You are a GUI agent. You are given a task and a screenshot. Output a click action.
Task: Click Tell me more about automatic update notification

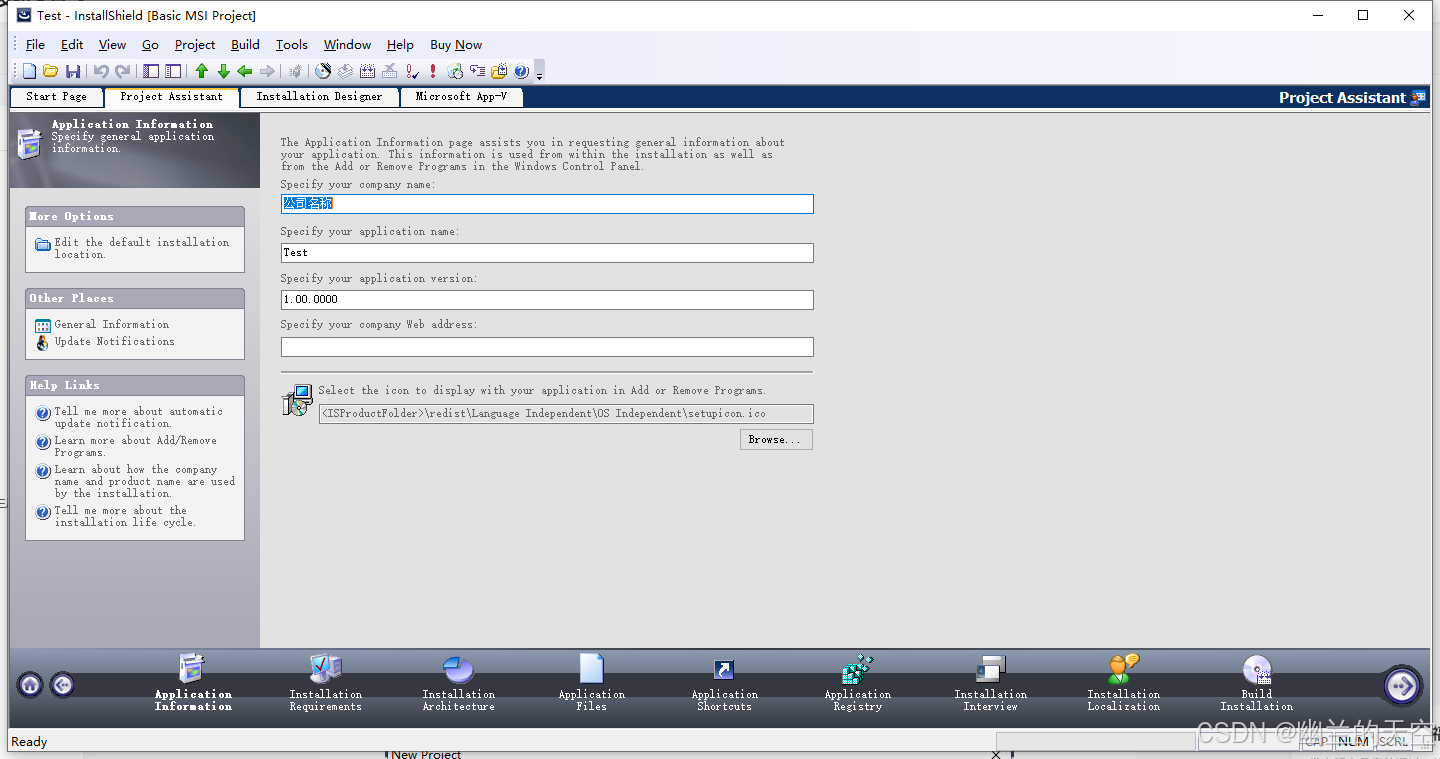[x=138, y=417]
